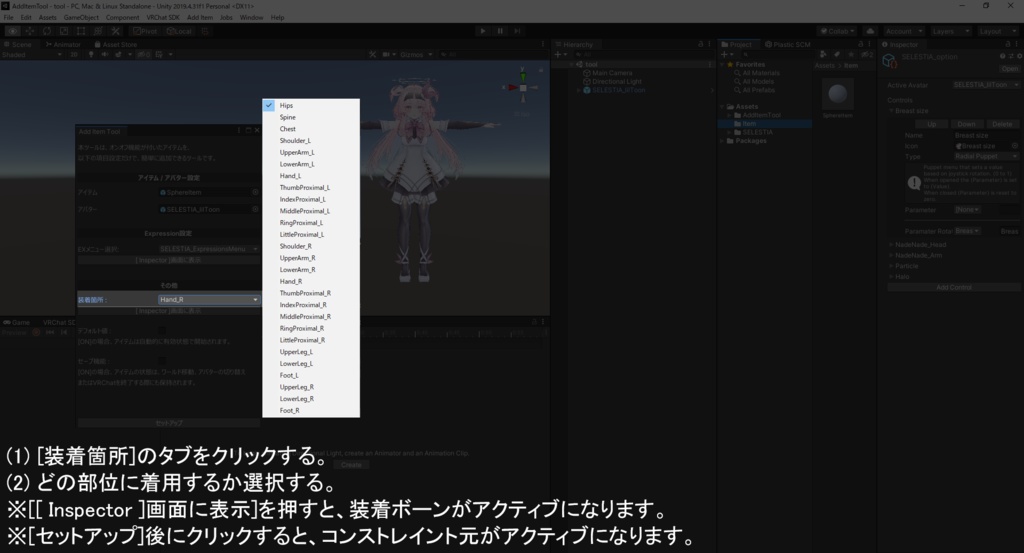Choose Shoulder_L in the bone list

click(311, 140)
